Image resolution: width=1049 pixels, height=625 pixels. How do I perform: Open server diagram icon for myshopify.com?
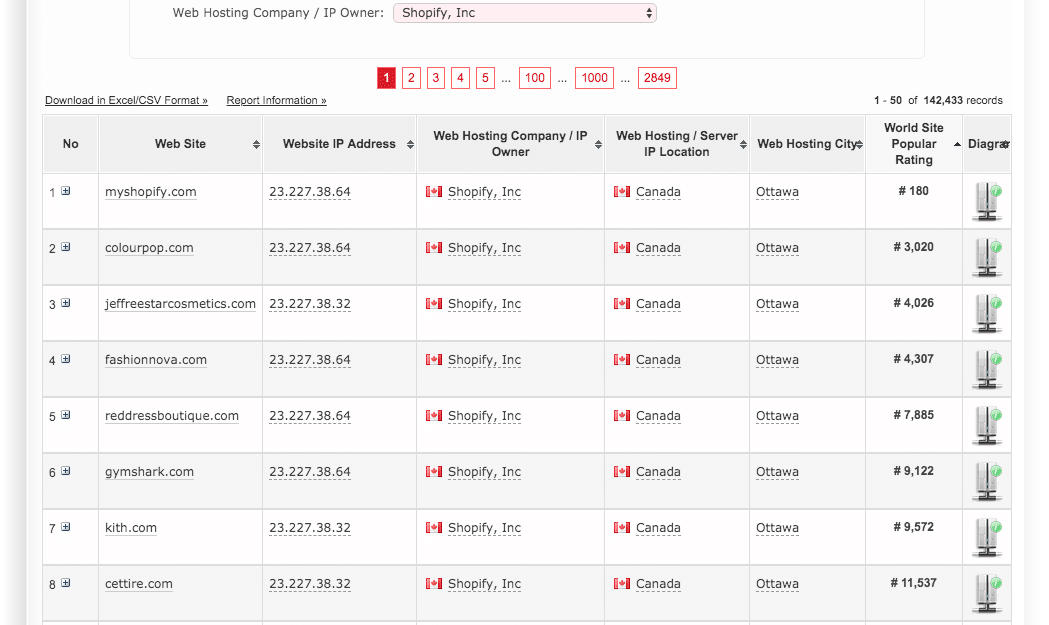coord(987,201)
